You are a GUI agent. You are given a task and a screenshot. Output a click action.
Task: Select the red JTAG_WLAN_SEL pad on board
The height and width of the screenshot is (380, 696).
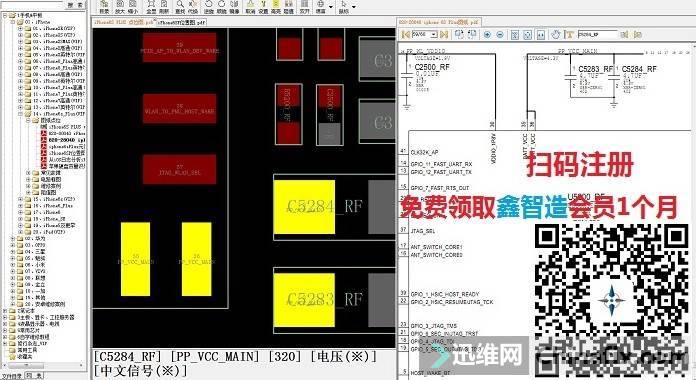click(179, 169)
